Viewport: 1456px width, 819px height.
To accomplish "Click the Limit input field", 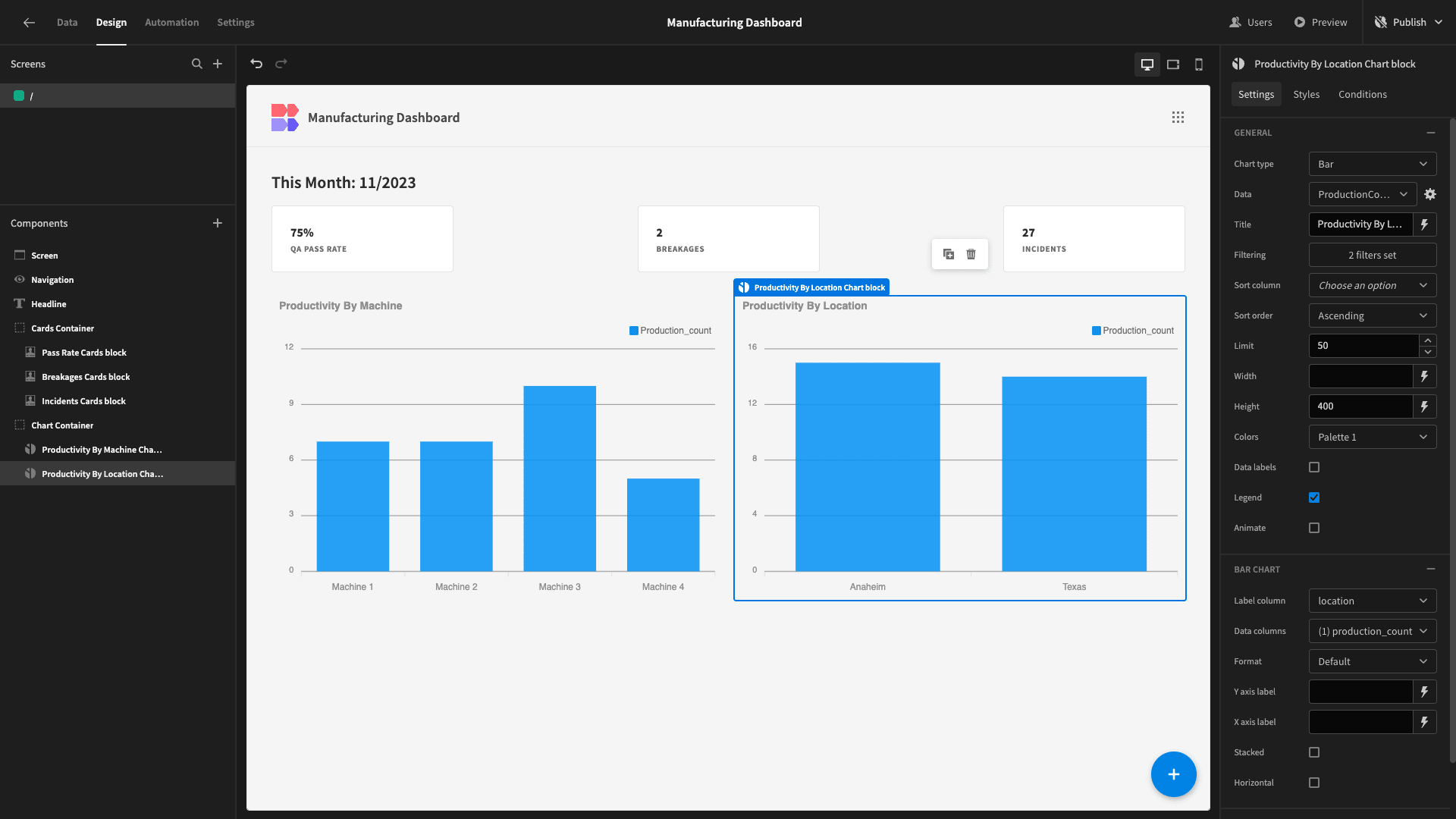I will pos(1363,346).
